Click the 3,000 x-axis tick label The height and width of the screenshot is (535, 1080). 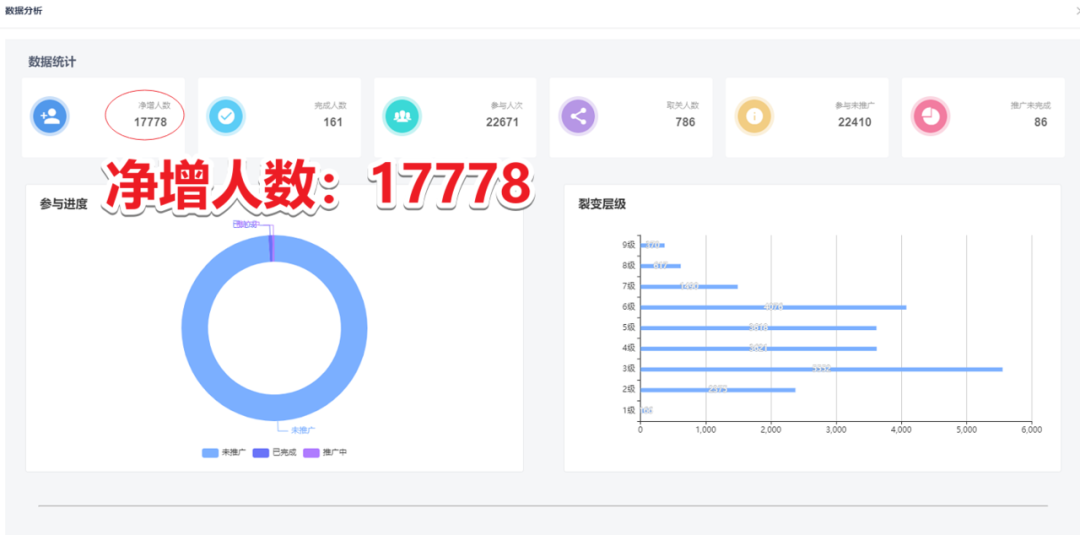click(835, 430)
